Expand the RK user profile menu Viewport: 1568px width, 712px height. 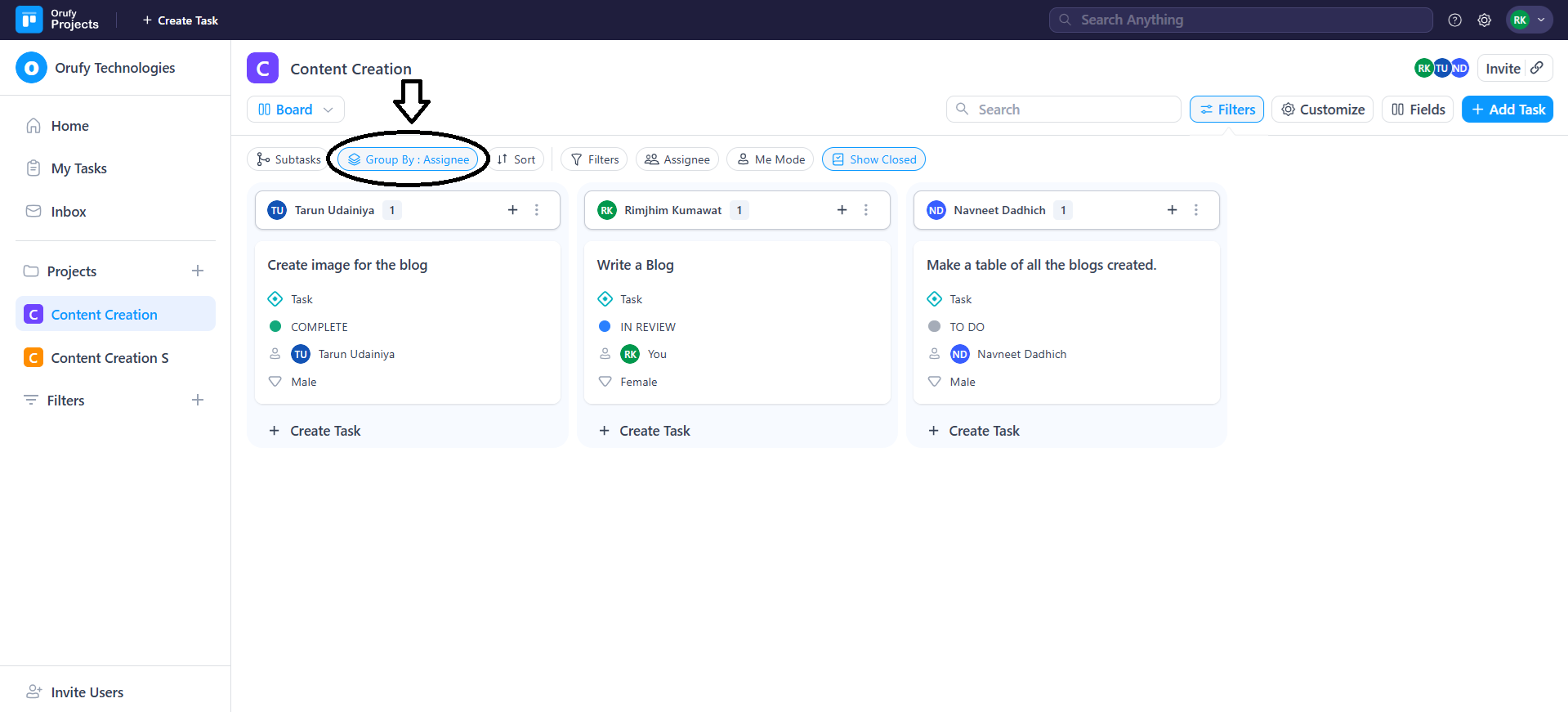(x=1529, y=20)
